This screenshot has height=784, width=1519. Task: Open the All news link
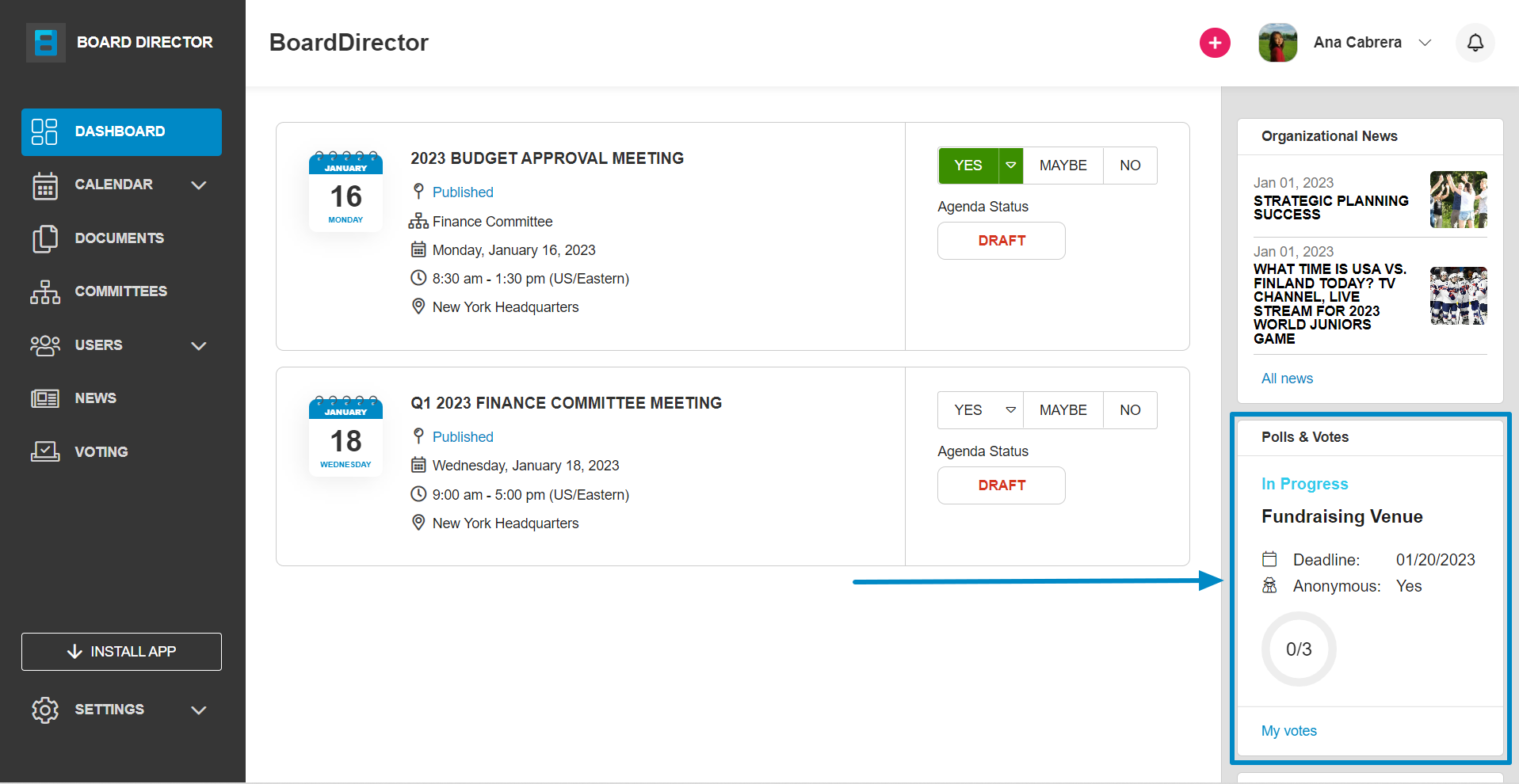pos(1287,379)
